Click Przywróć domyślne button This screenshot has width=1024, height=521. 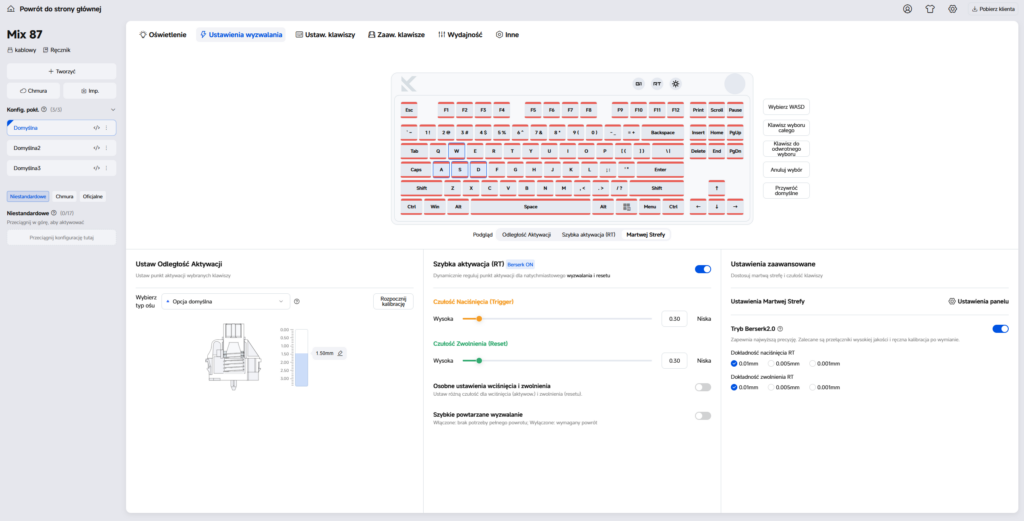[x=786, y=191]
